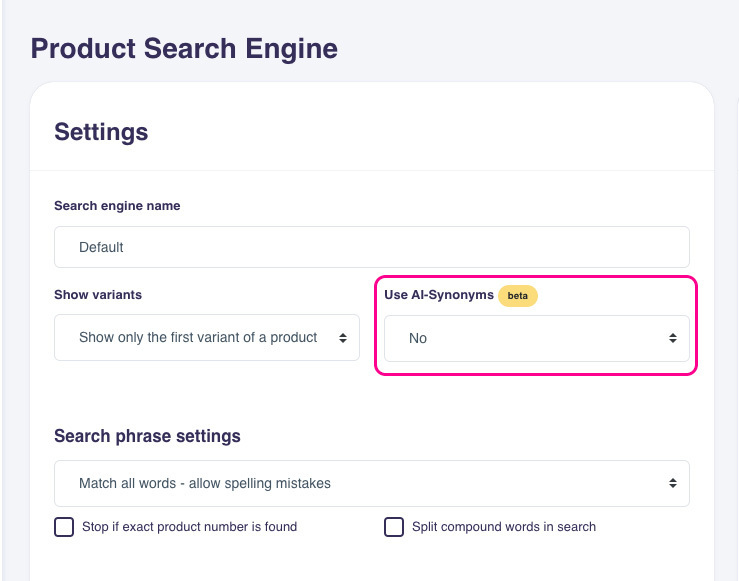Screen dimensions: 739x581
Task: Open the Match all words dropdown
Action: point(371,483)
